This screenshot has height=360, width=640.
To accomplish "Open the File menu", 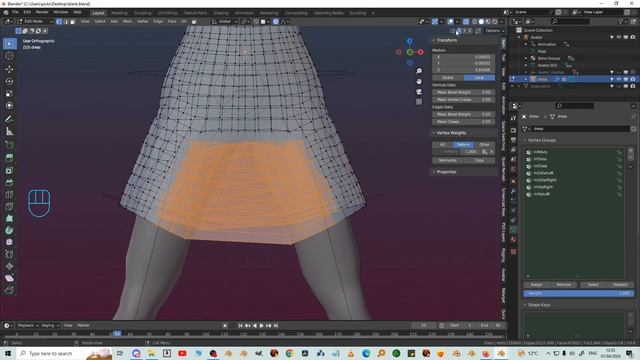I will pos(16,12).
